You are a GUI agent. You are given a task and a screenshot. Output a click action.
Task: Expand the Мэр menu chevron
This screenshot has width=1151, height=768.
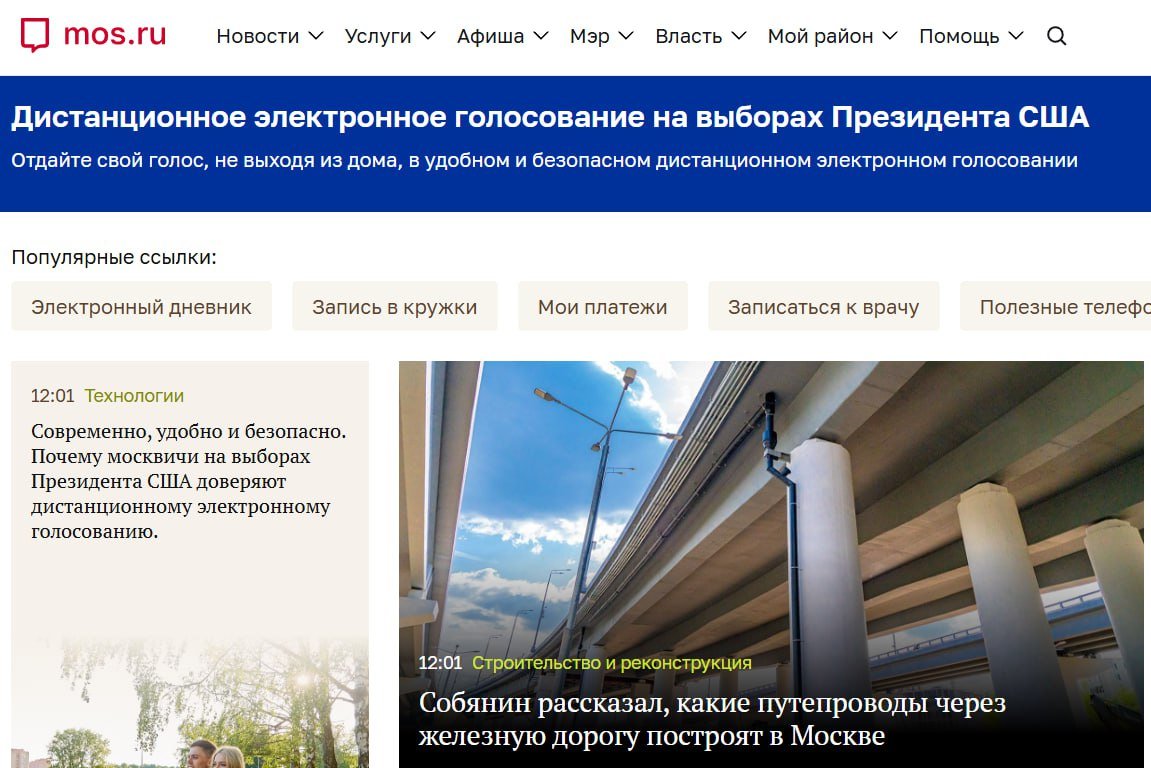(x=627, y=36)
